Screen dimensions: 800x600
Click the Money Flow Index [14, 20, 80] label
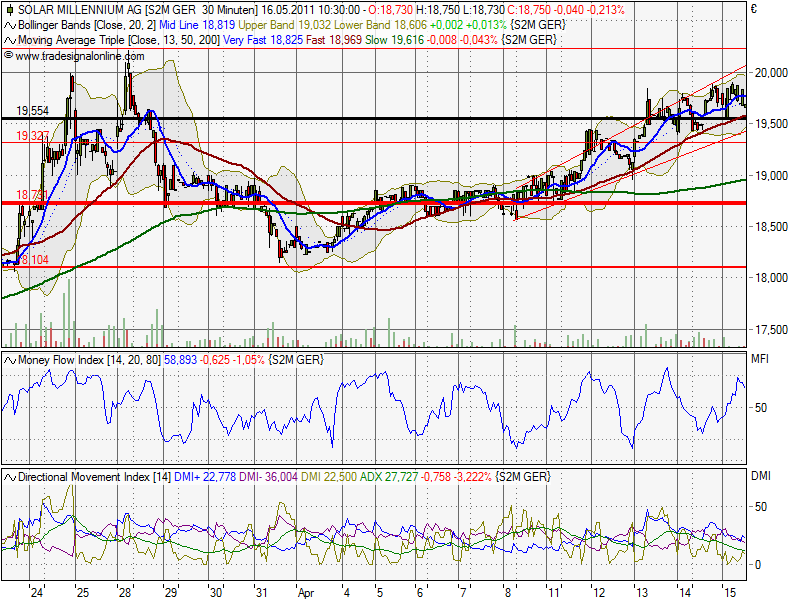coord(89,360)
